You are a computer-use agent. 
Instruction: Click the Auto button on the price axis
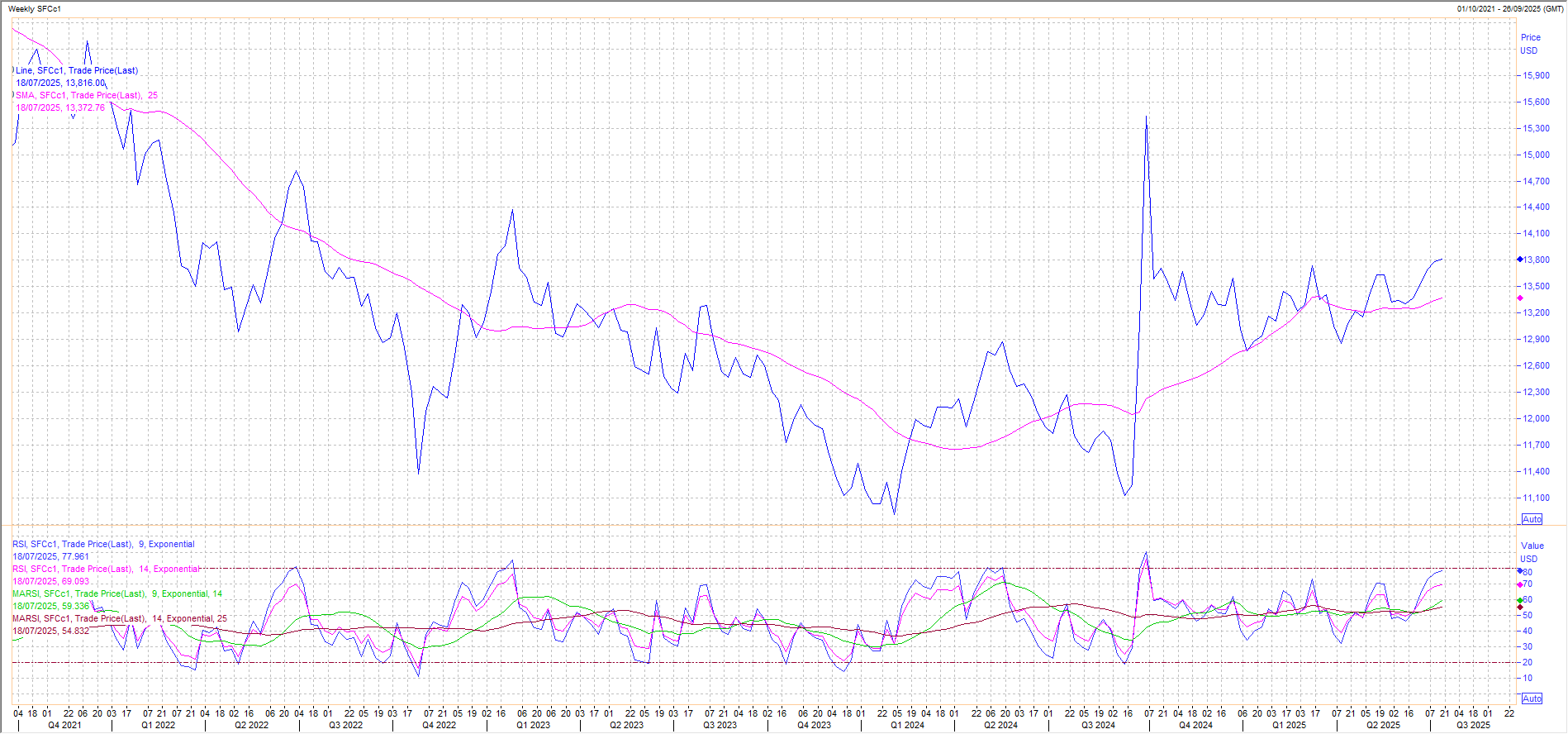[x=1532, y=519]
